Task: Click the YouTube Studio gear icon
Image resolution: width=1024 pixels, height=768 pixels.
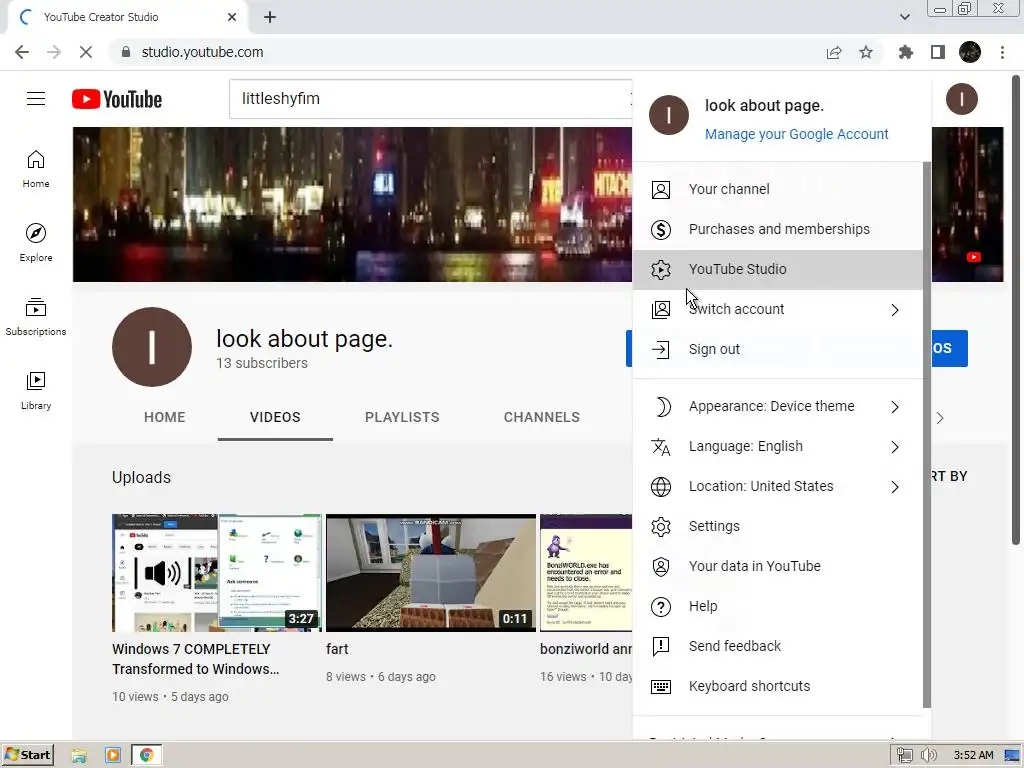Action: point(661,269)
